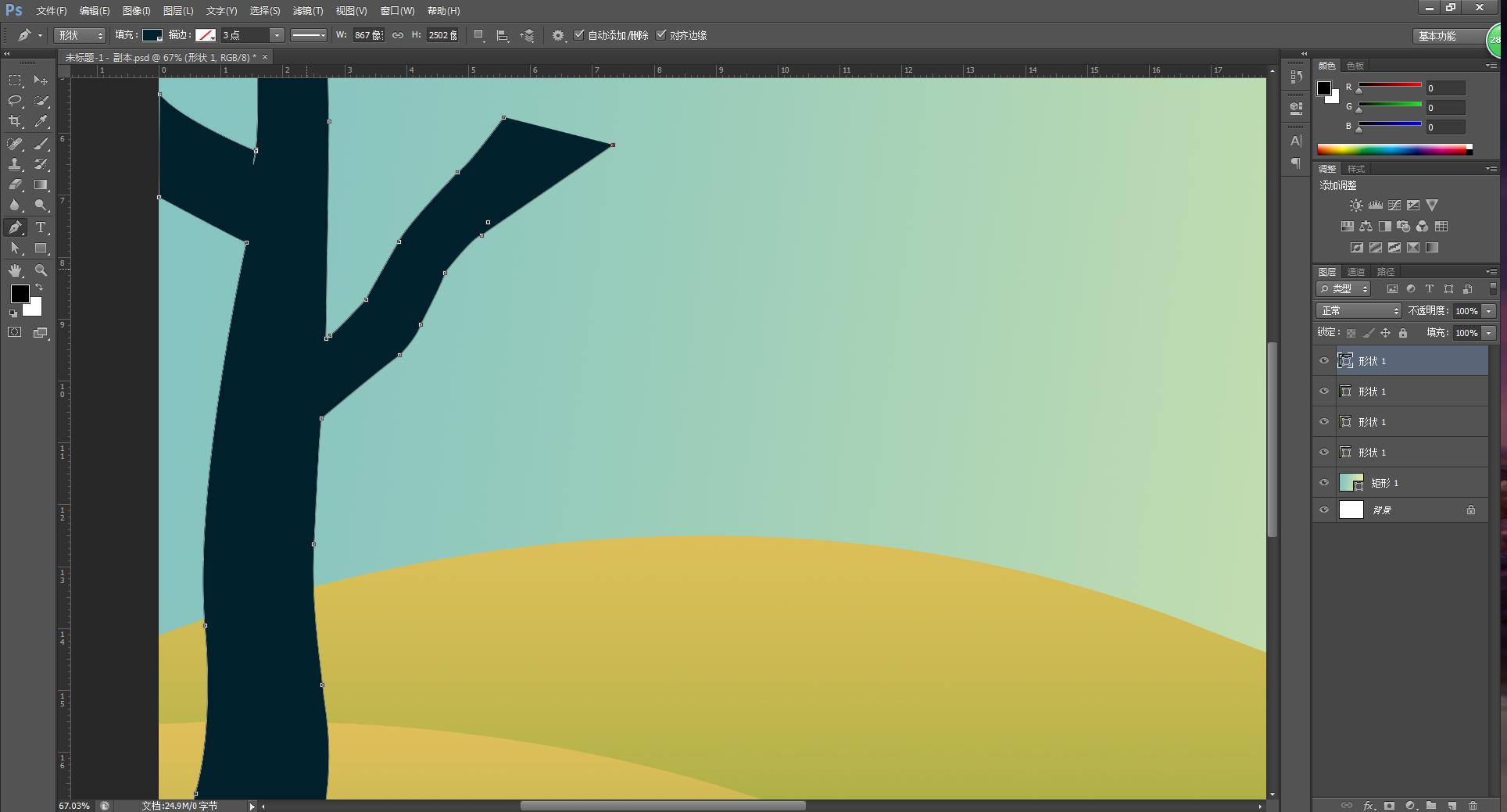
Task: Uncheck the 自动添加/删除 checkbox
Action: pyautogui.click(x=579, y=35)
